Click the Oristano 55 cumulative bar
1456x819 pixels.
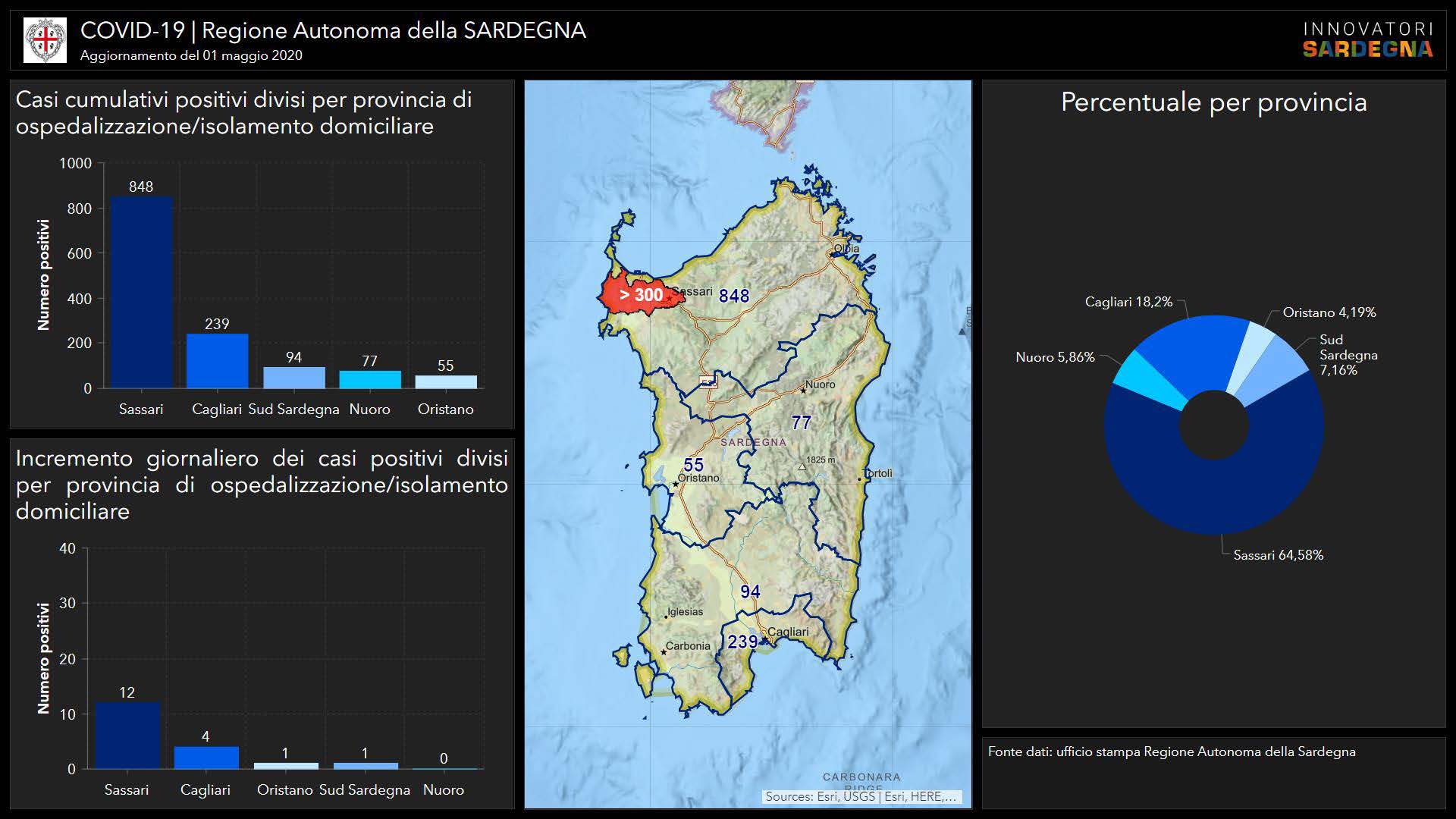click(446, 381)
